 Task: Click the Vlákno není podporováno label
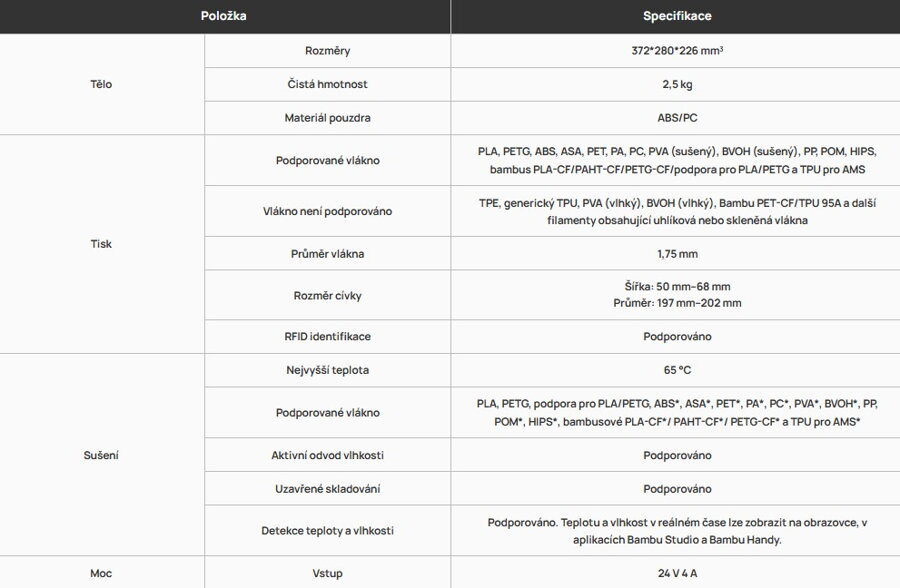pyautogui.click(x=327, y=211)
